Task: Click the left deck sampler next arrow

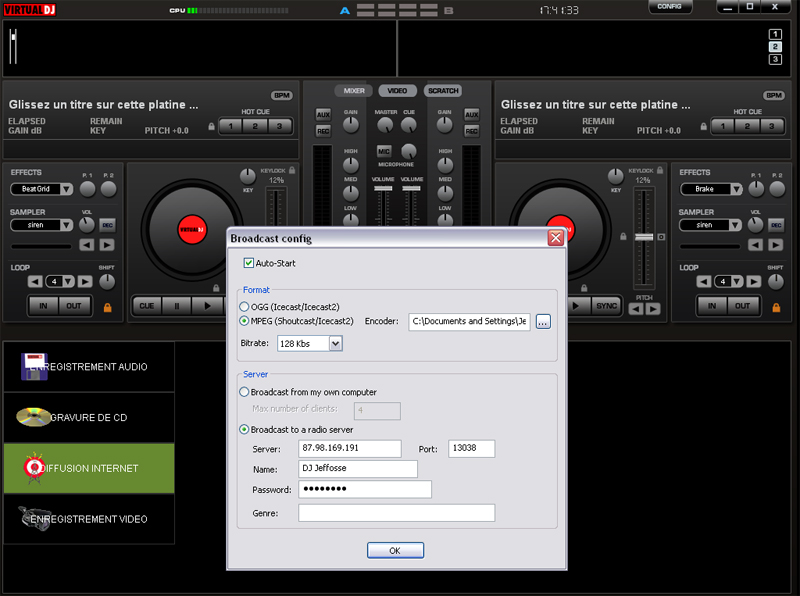Action: [107, 245]
